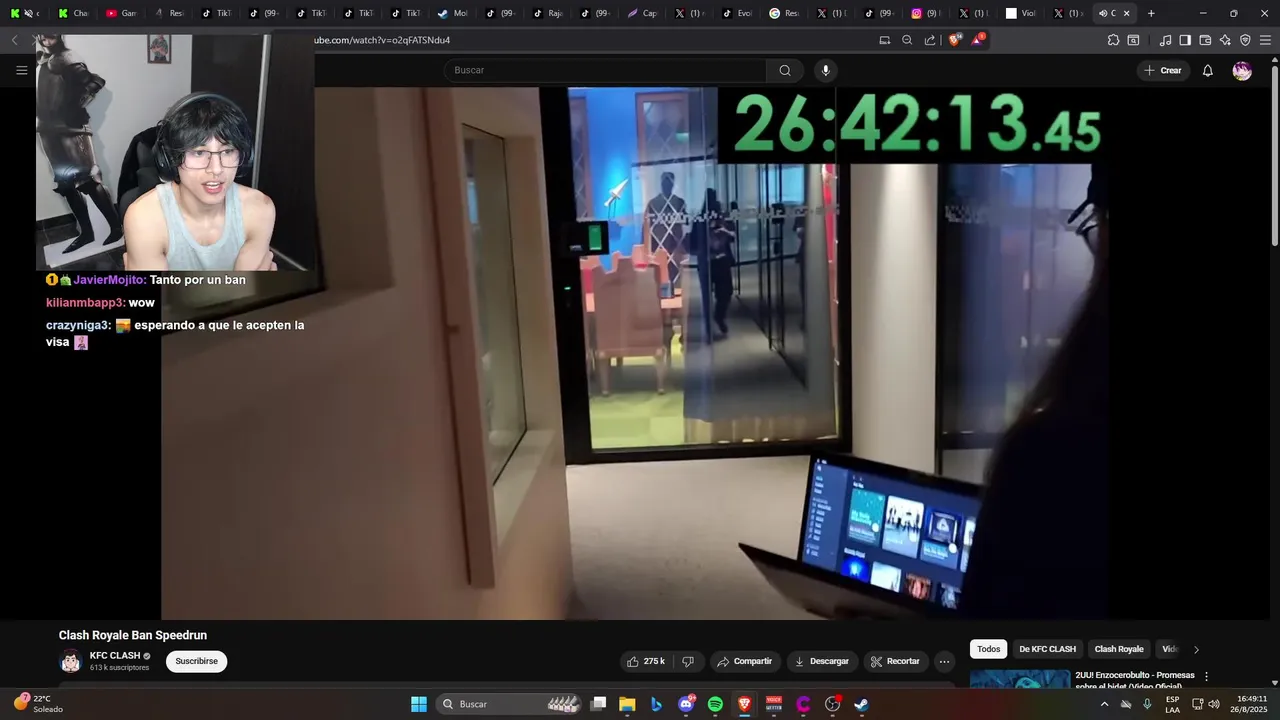Click the share page icon in address bar
The width and height of the screenshot is (1280, 720).
930,40
